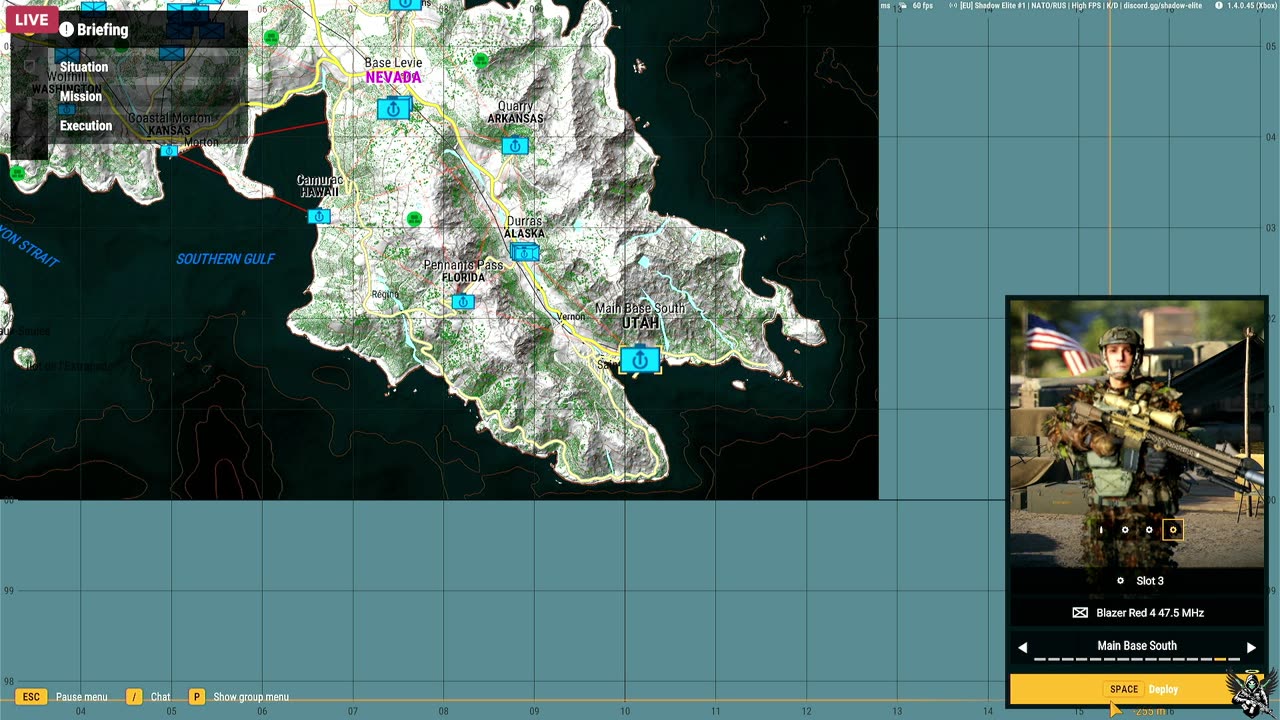This screenshot has width=1280, height=720.
Task: Open the Execution briefing section
Action: pos(86,126)
